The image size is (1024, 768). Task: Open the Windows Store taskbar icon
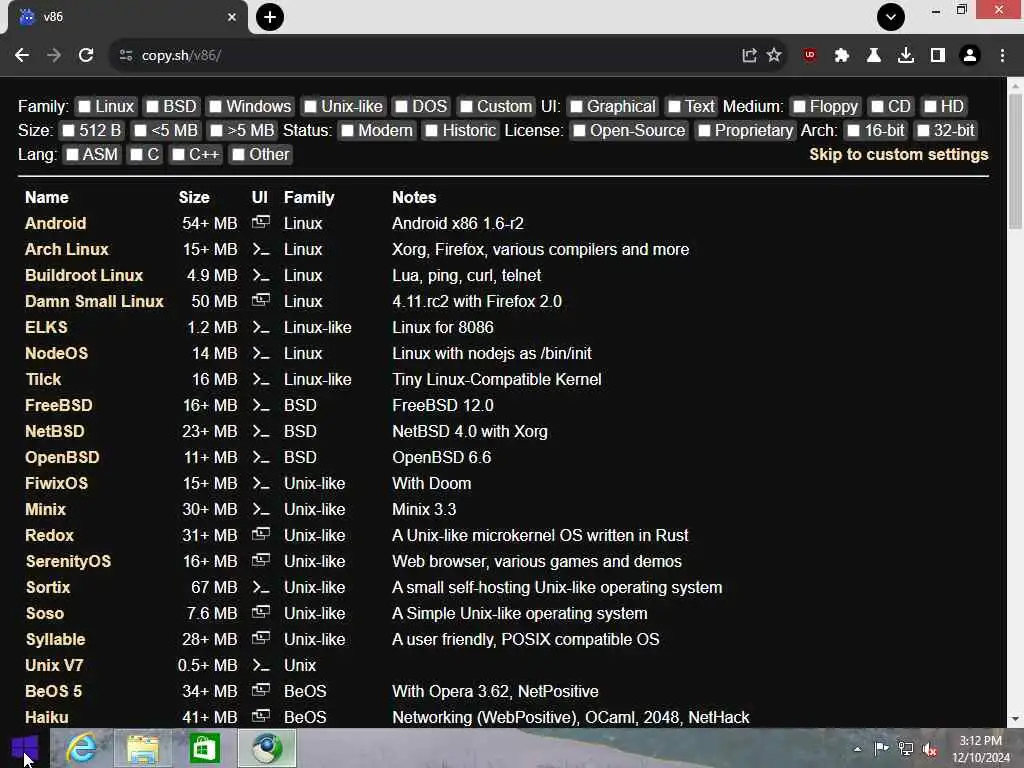(204, 748)
